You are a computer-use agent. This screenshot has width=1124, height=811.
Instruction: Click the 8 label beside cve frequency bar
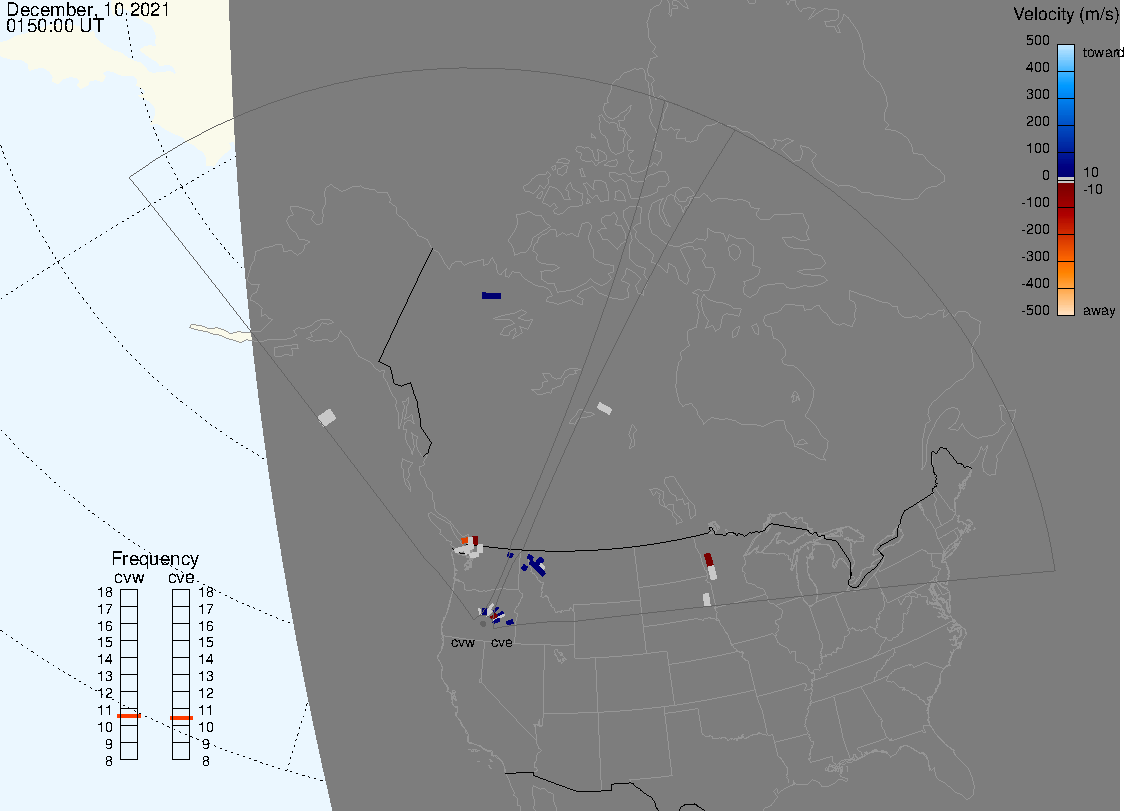pos(206,762)
